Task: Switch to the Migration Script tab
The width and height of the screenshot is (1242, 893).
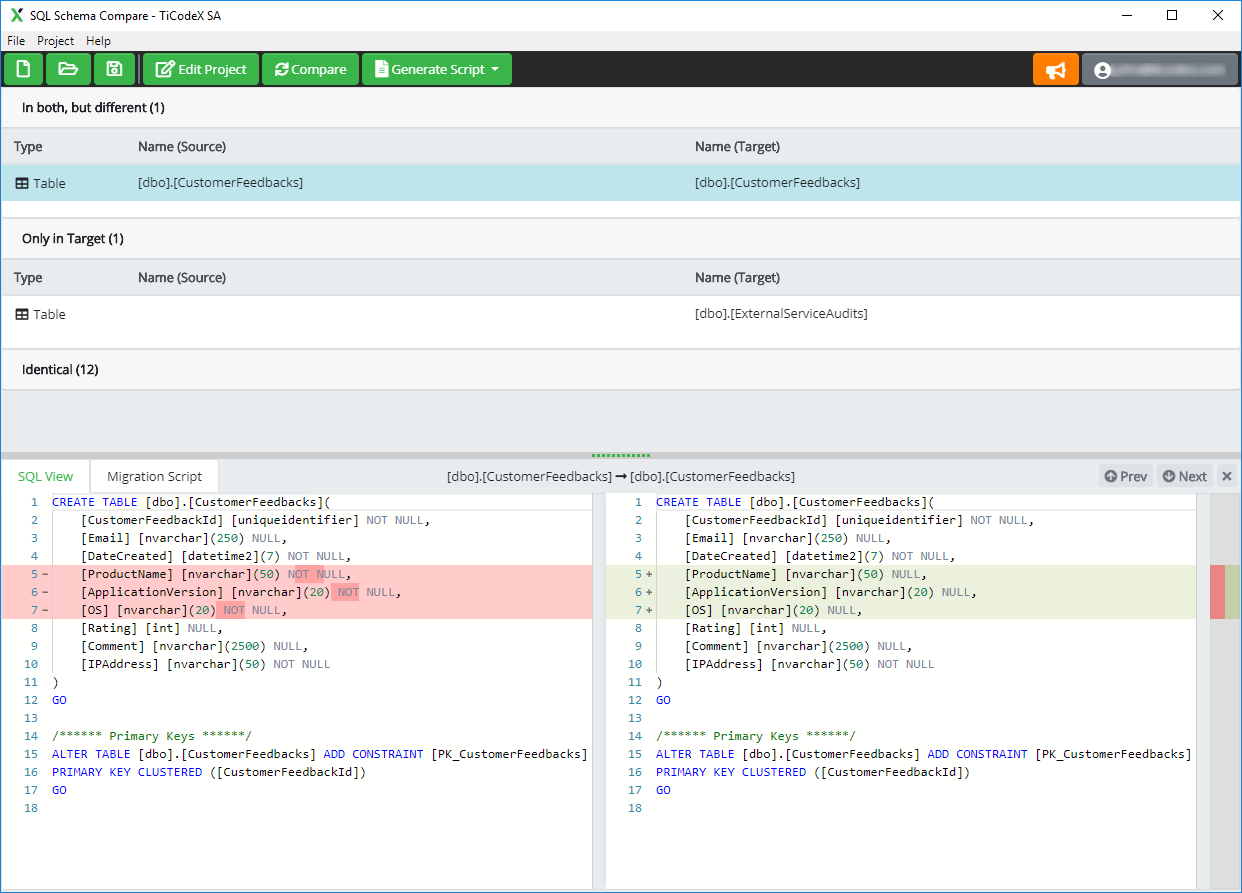Action: 154,476
